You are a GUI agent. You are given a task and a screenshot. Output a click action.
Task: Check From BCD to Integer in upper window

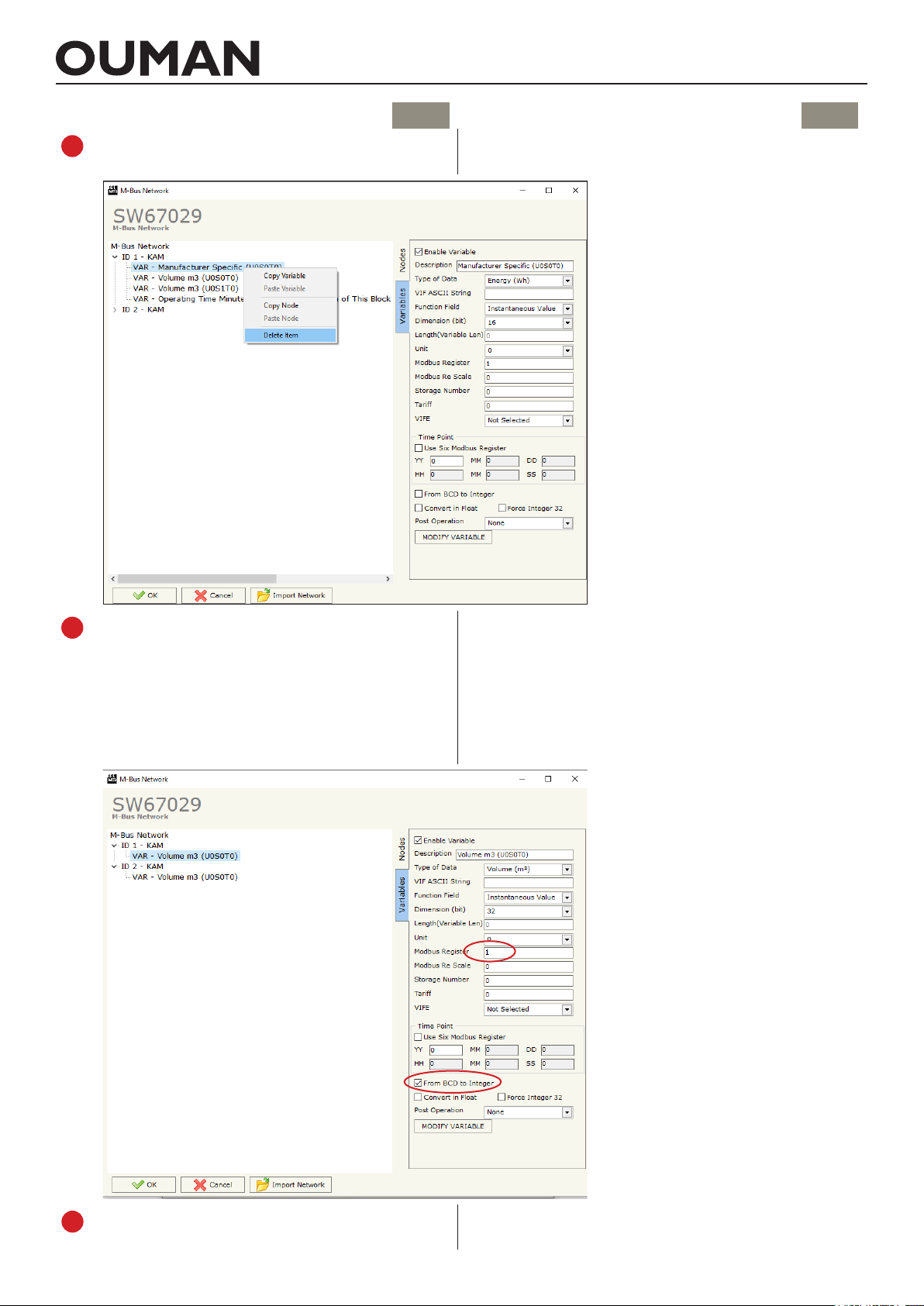(x=419, y=494)
